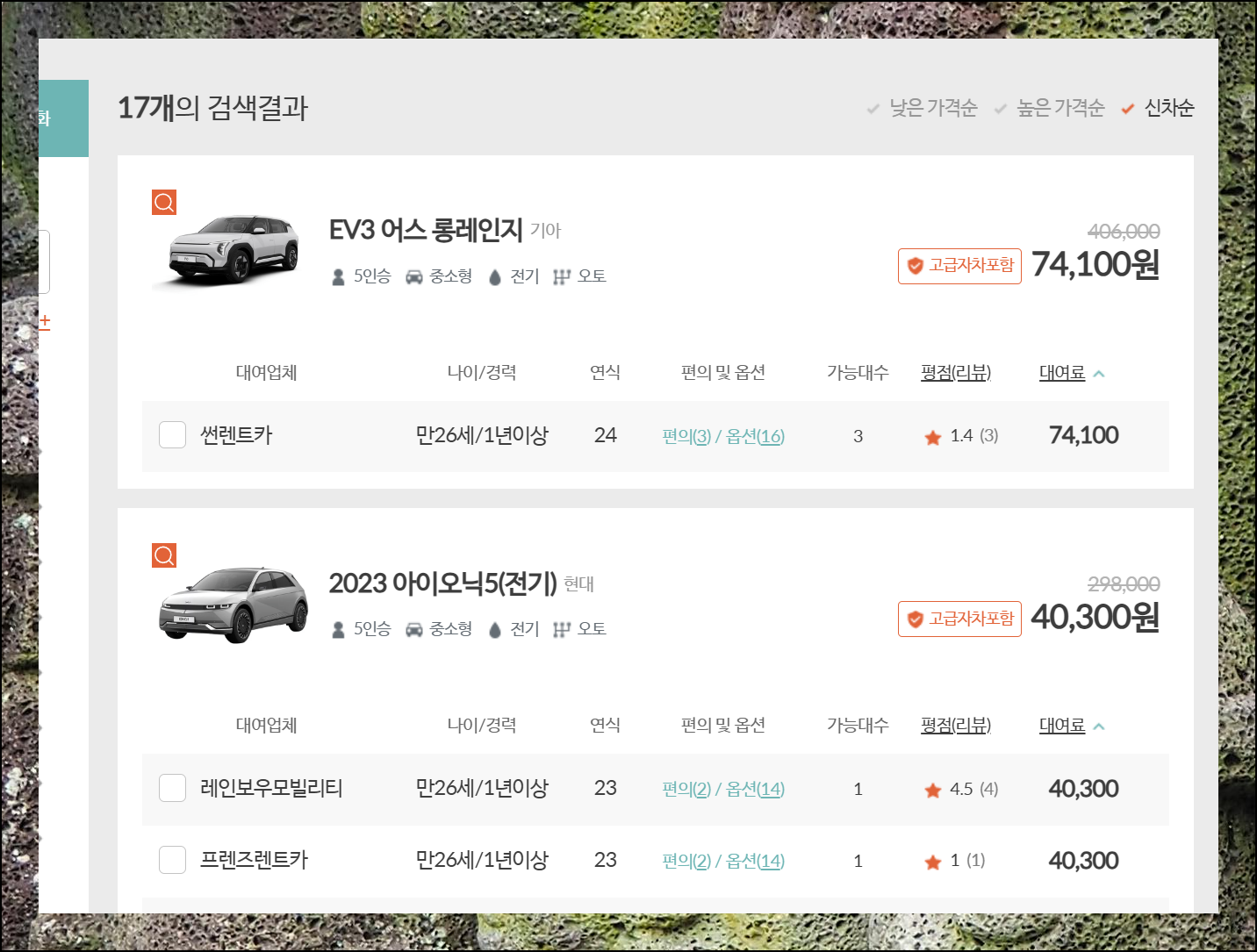Toggle sort arrow beside 아이오닉5 대여료
Viewport: 1257px width, 952px height.
tap(1099, 727)
